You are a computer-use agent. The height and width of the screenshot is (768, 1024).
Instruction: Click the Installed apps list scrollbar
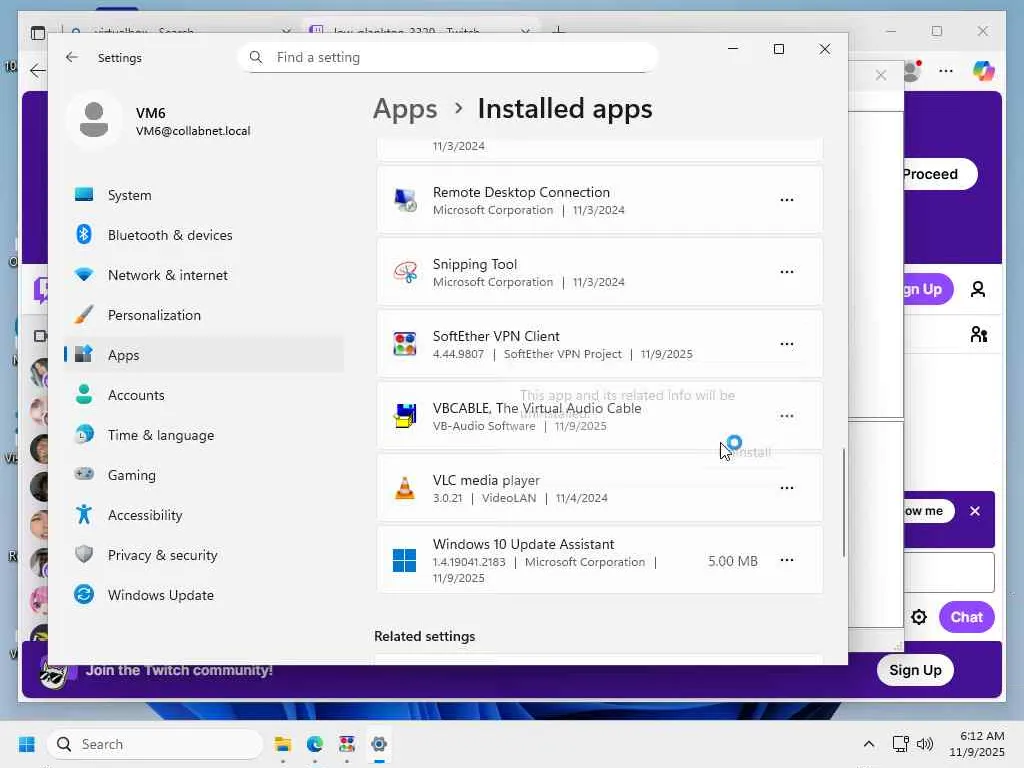click(843, 502)
